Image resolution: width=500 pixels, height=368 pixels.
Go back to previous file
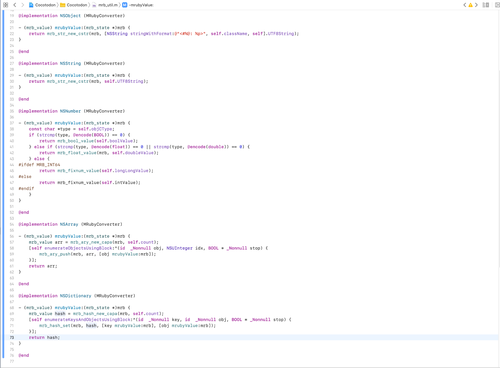pos(15,5)
